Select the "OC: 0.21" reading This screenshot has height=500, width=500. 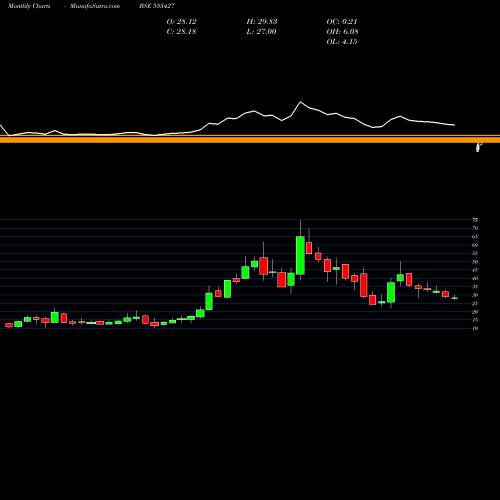pos(342,22)
